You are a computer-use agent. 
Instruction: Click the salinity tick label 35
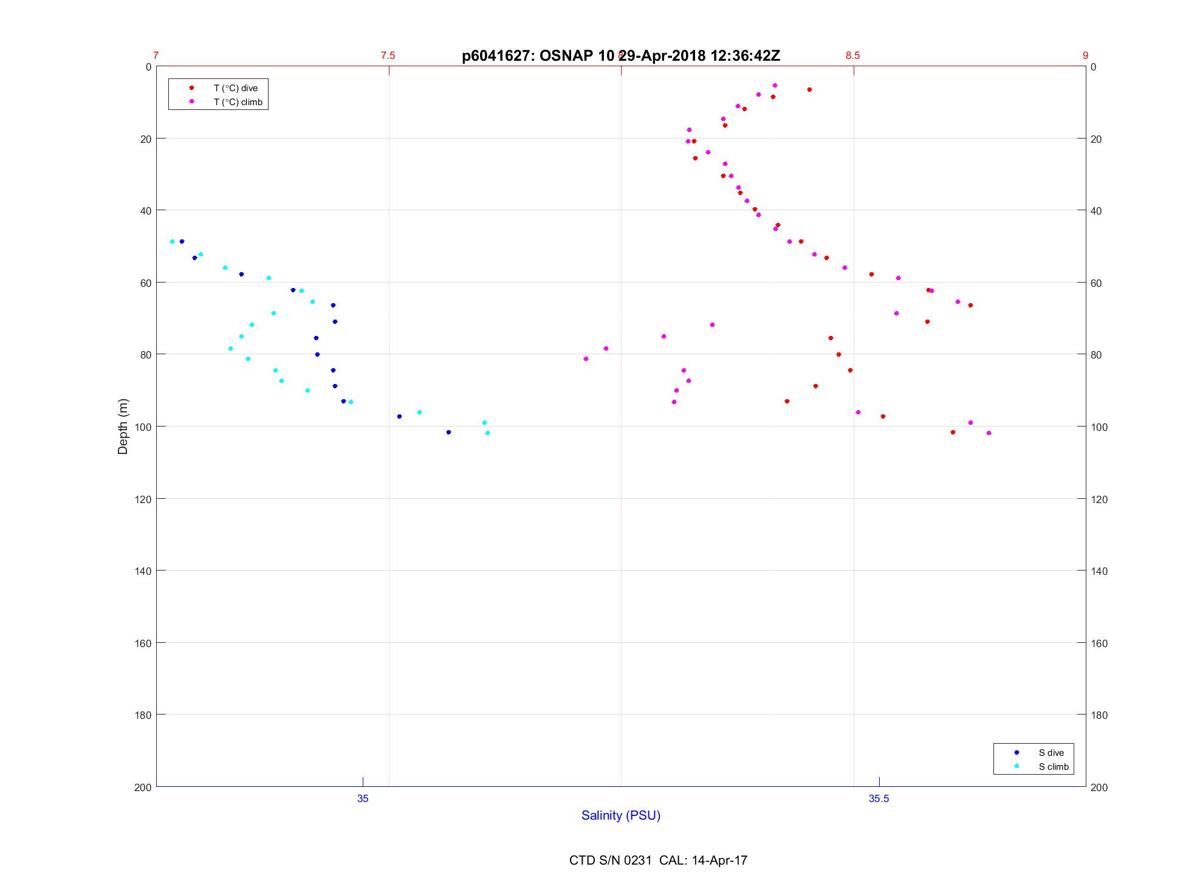pos(363,798)
